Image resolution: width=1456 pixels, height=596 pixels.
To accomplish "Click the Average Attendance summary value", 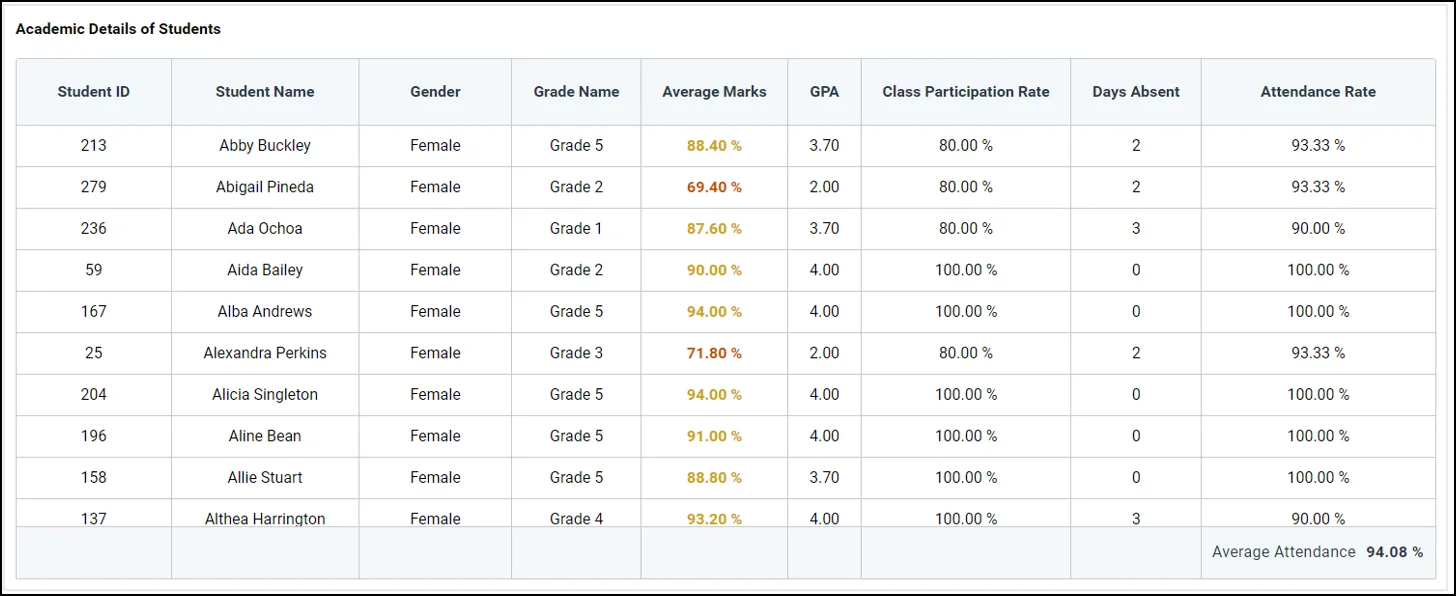I will (1393, 552).
